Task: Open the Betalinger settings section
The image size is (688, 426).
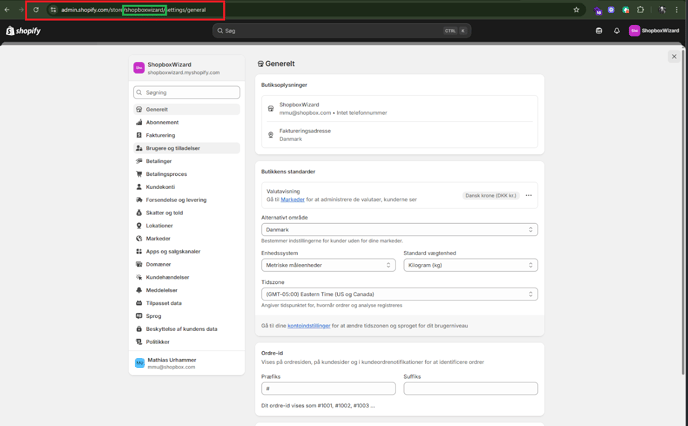Action: coord(159,161)
